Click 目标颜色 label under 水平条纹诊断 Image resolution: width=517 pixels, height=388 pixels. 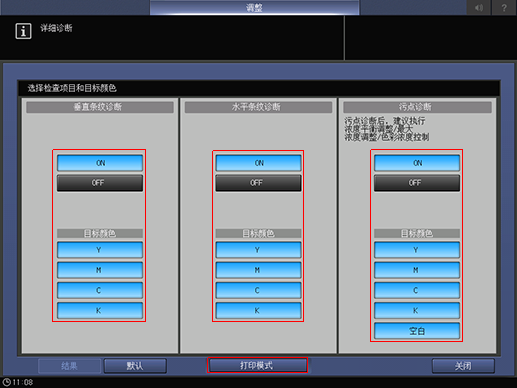[x=258, y=233]
